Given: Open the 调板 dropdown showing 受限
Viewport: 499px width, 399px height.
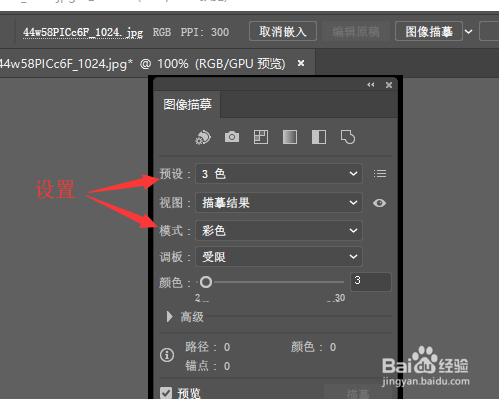Looking at the screenshot, I should [279, 257].
